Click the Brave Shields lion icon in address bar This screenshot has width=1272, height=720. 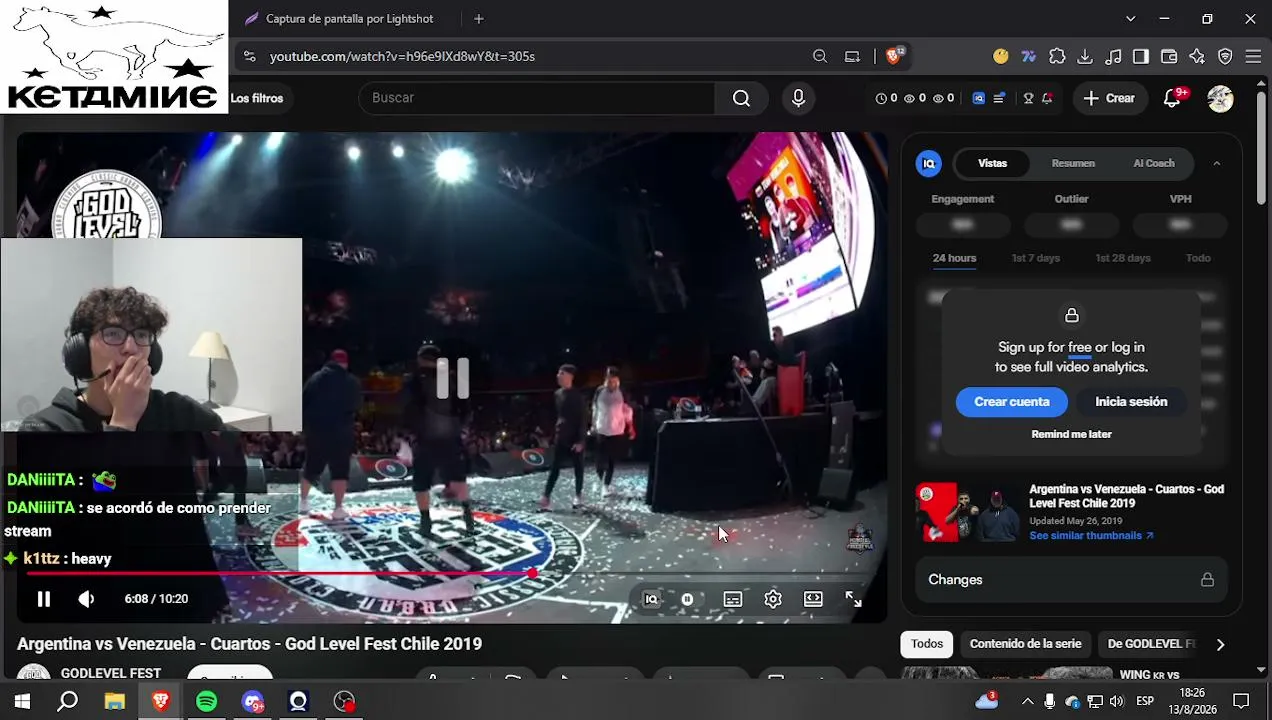893,56
